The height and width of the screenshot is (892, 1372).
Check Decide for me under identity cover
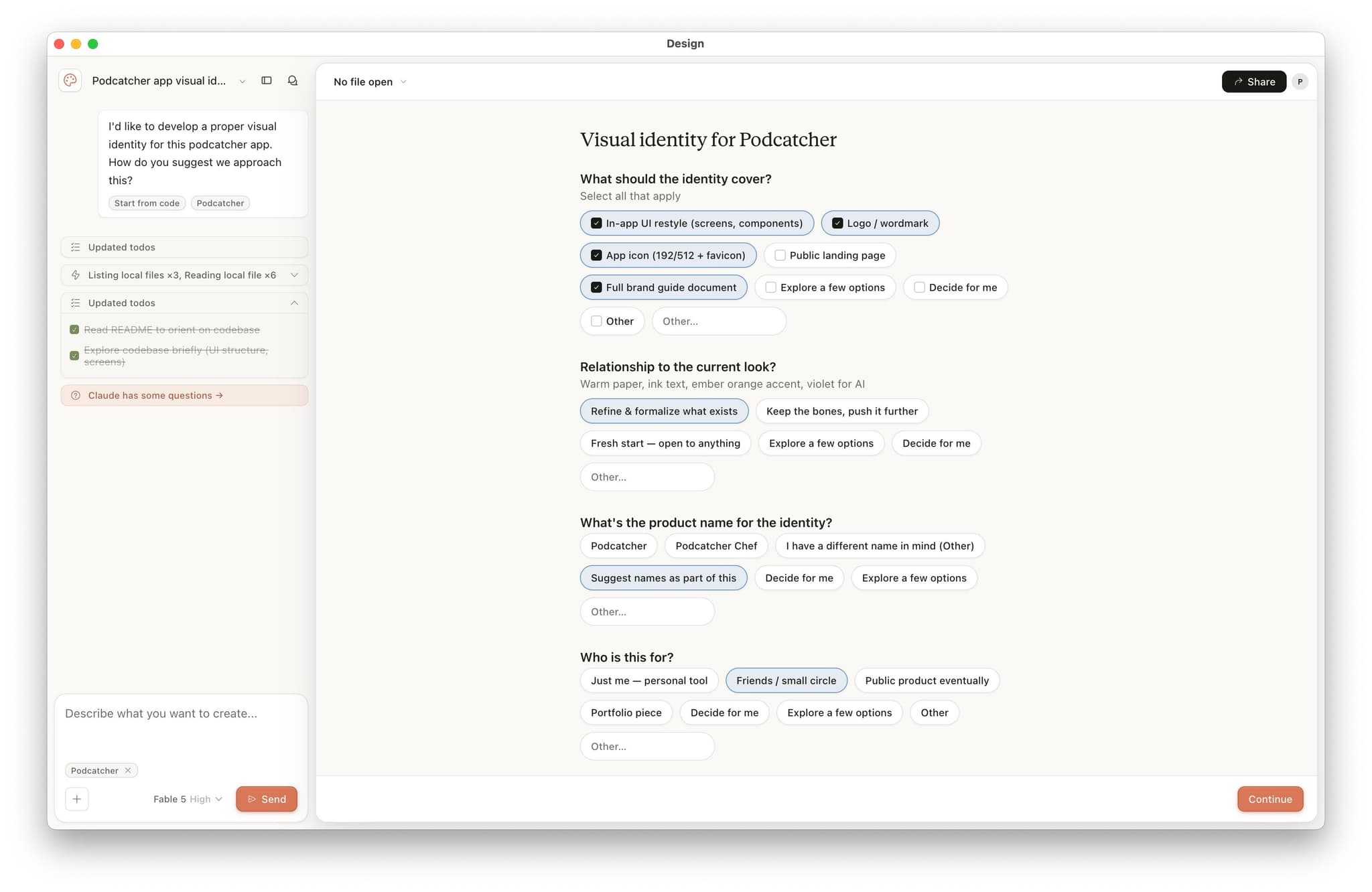point(920,288)
